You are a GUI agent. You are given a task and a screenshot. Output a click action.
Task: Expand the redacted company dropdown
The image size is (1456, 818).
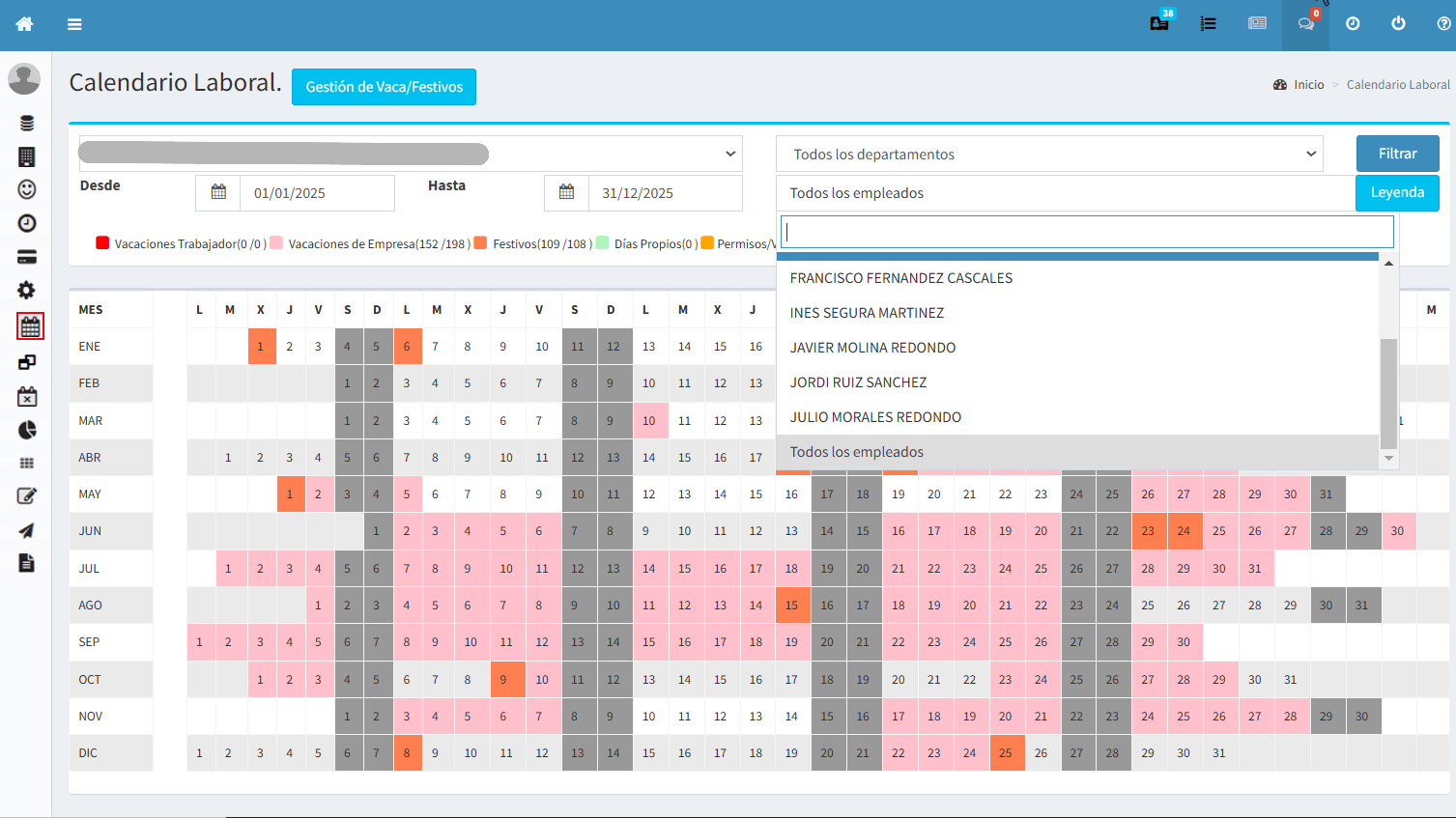[411, 154]
